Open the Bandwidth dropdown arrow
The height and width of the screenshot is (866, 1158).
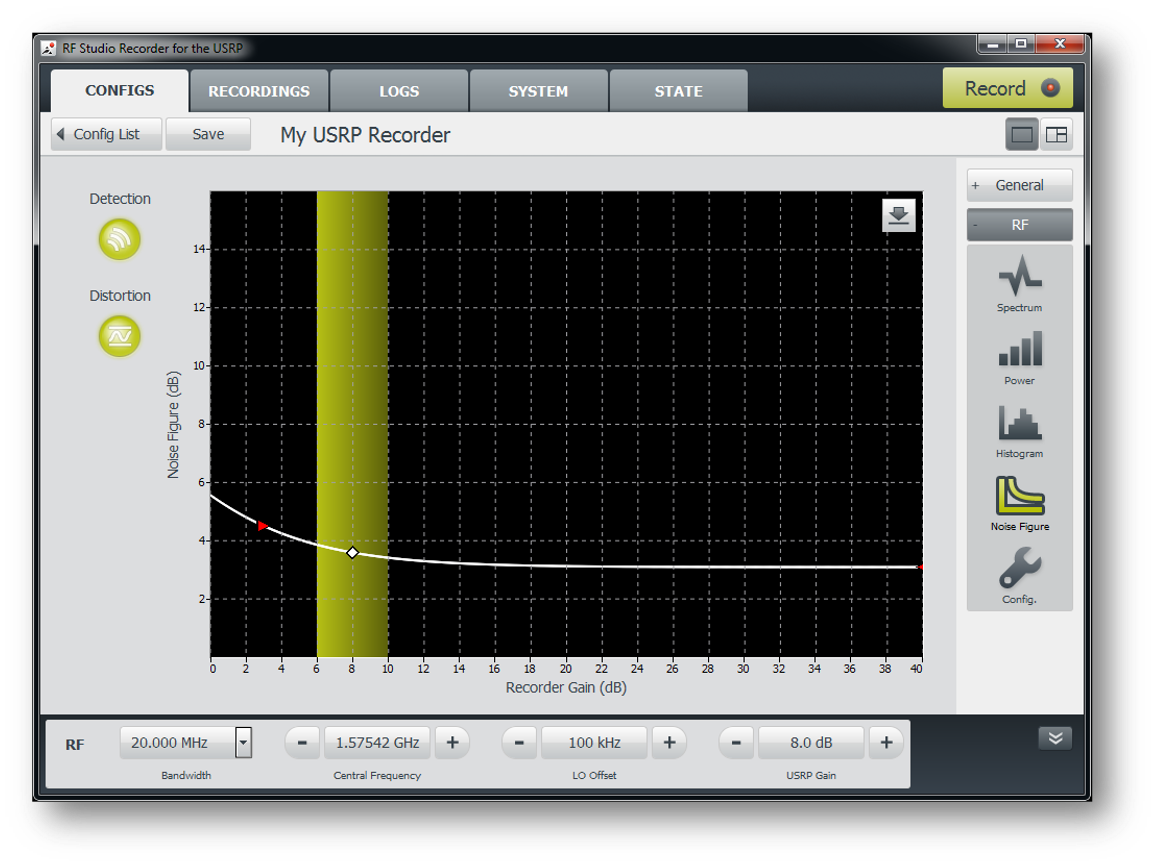pyautogui.click(x=243, y=743)
